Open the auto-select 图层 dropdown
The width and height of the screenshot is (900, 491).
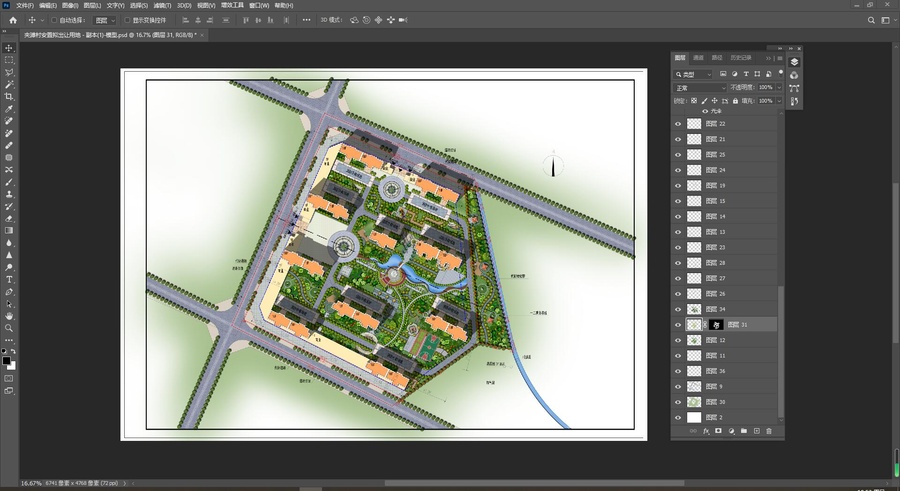pos(104,20)
